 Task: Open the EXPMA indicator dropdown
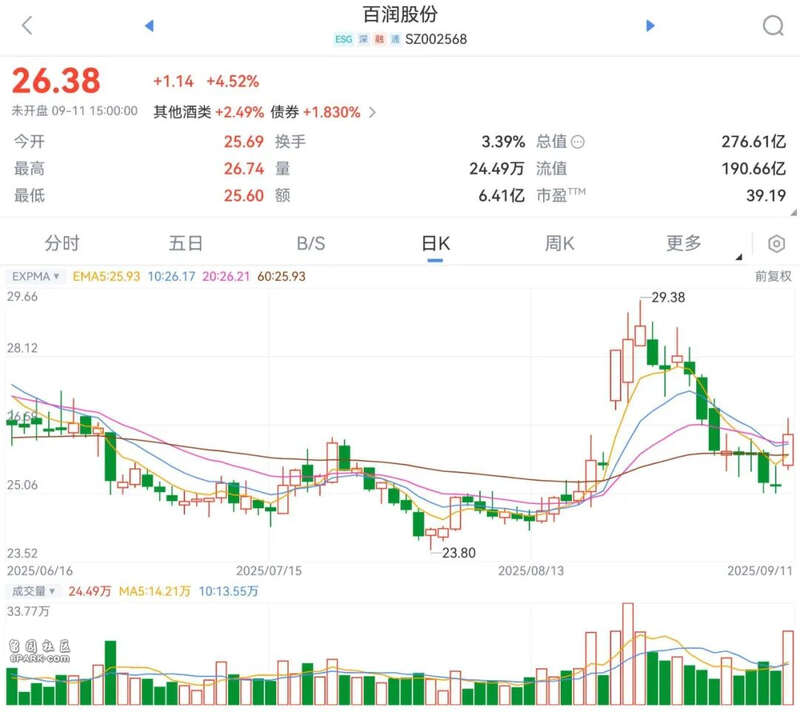(36, 276)
